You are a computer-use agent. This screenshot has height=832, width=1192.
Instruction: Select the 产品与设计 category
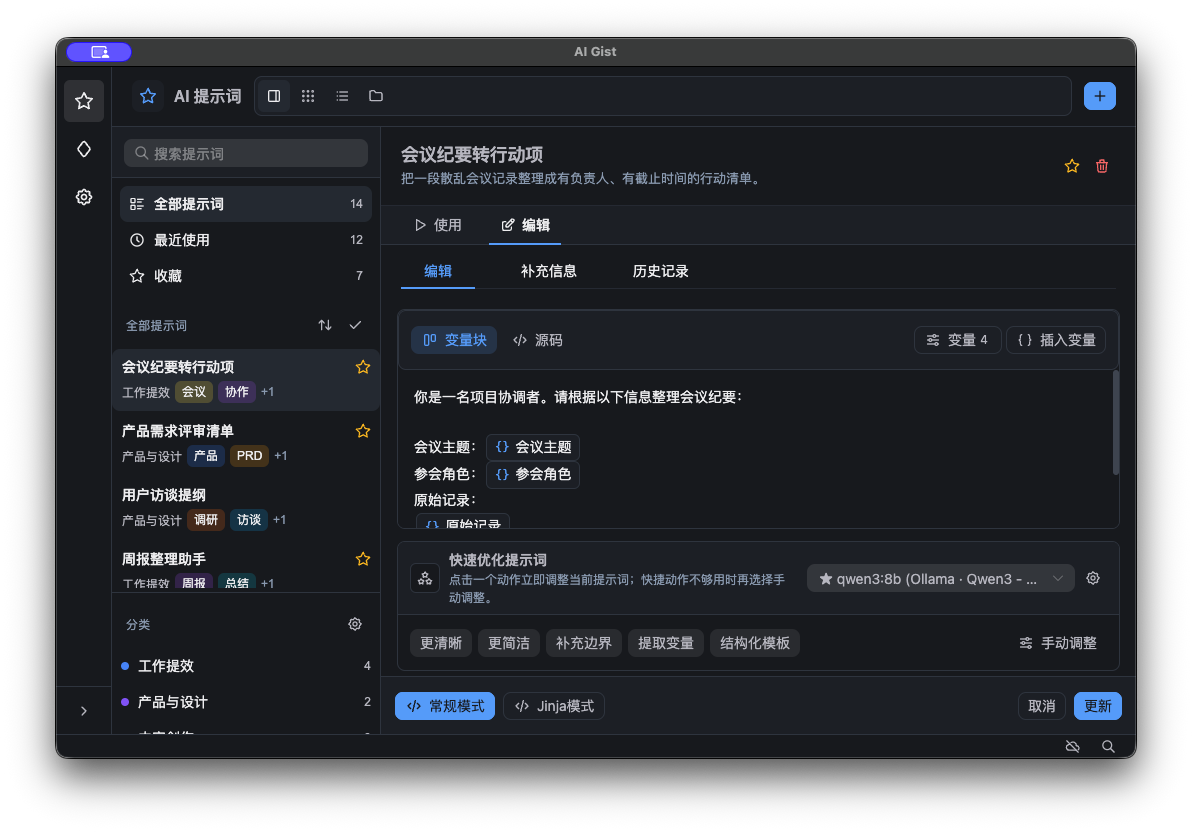tap(246, 702)
